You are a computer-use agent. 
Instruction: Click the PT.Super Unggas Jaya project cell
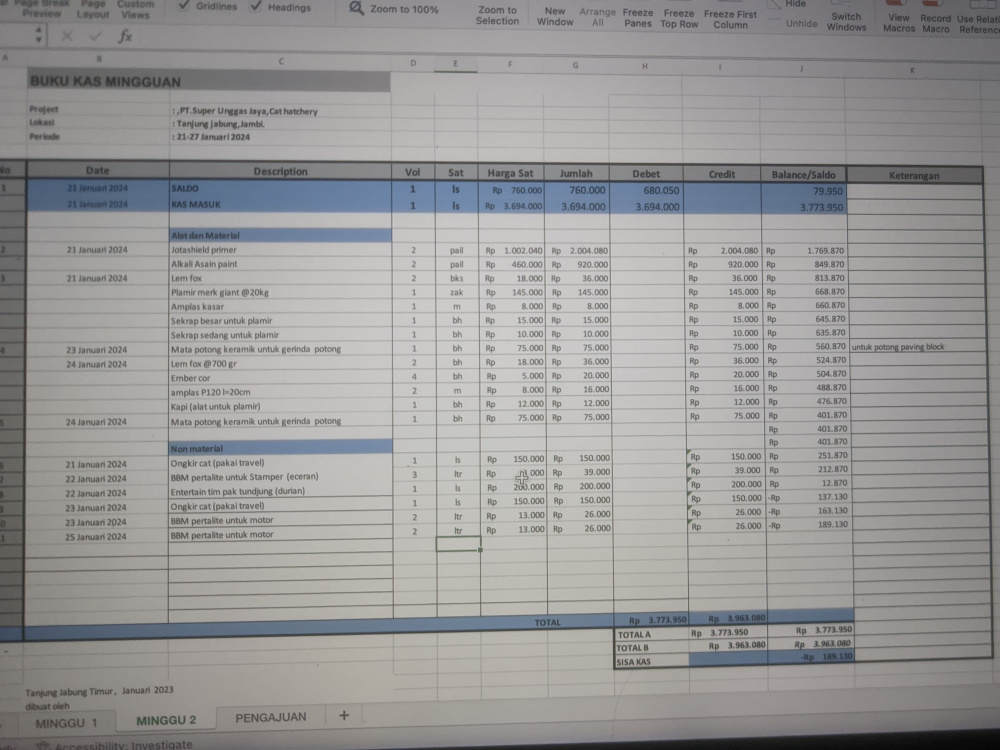(248, 111)
